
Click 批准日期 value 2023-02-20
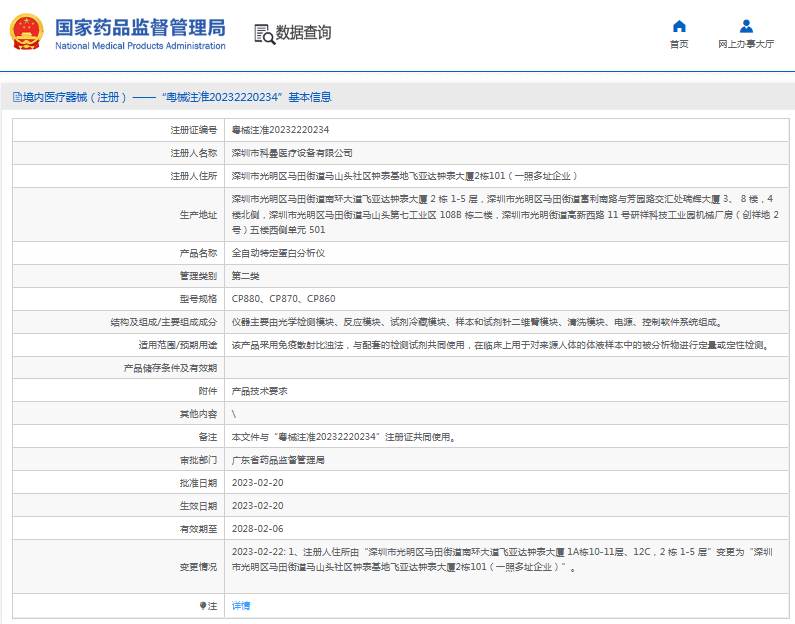258,483
